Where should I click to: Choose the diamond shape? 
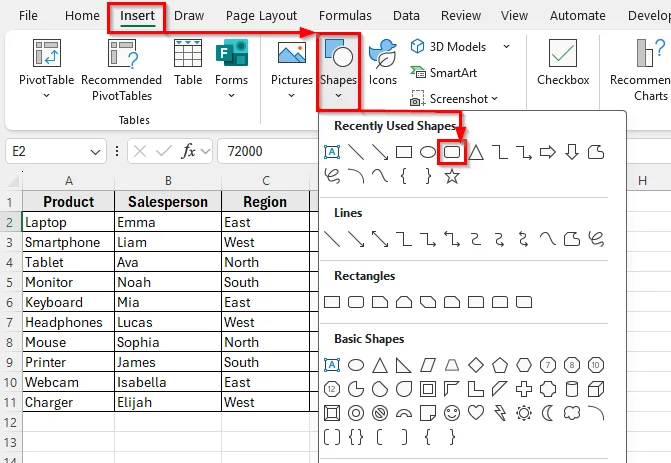(x=476, y=365)
